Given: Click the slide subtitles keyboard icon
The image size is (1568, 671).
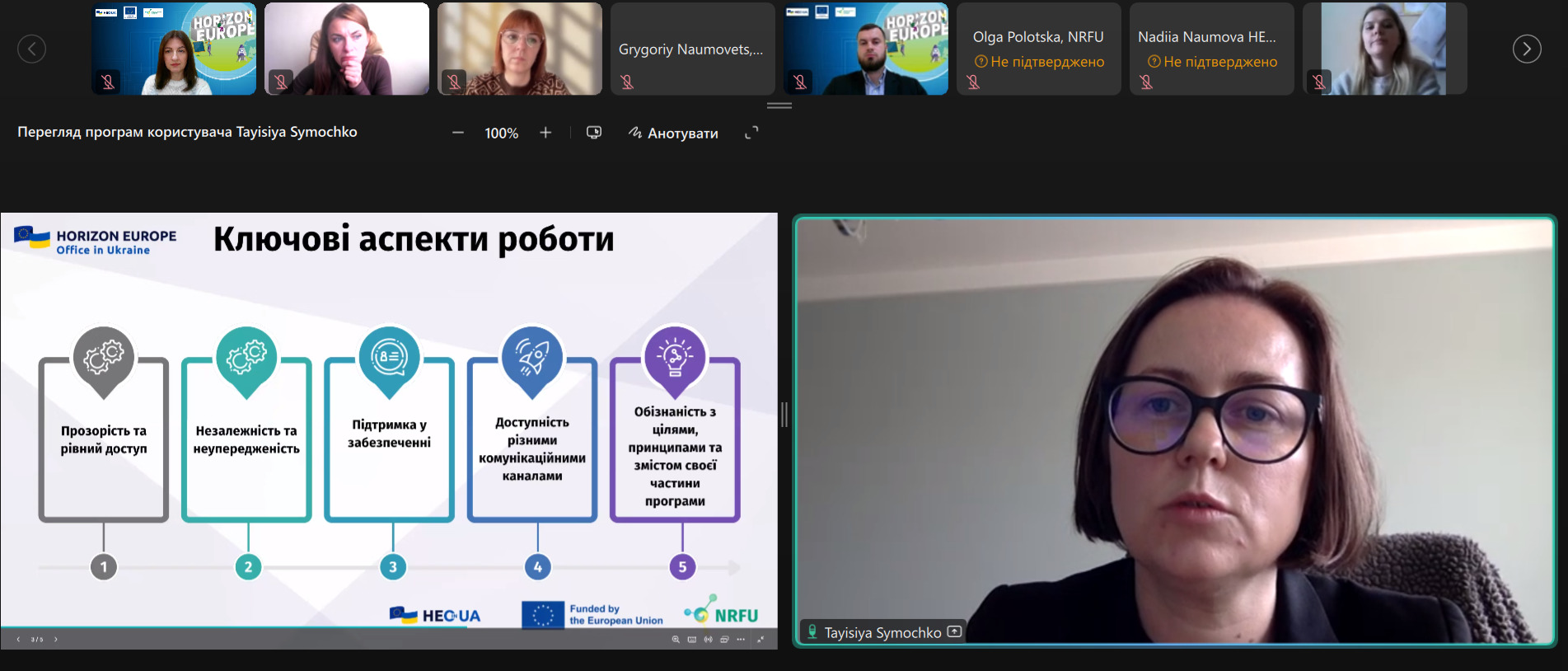Looking at the screenshot, I should [692, 639].
